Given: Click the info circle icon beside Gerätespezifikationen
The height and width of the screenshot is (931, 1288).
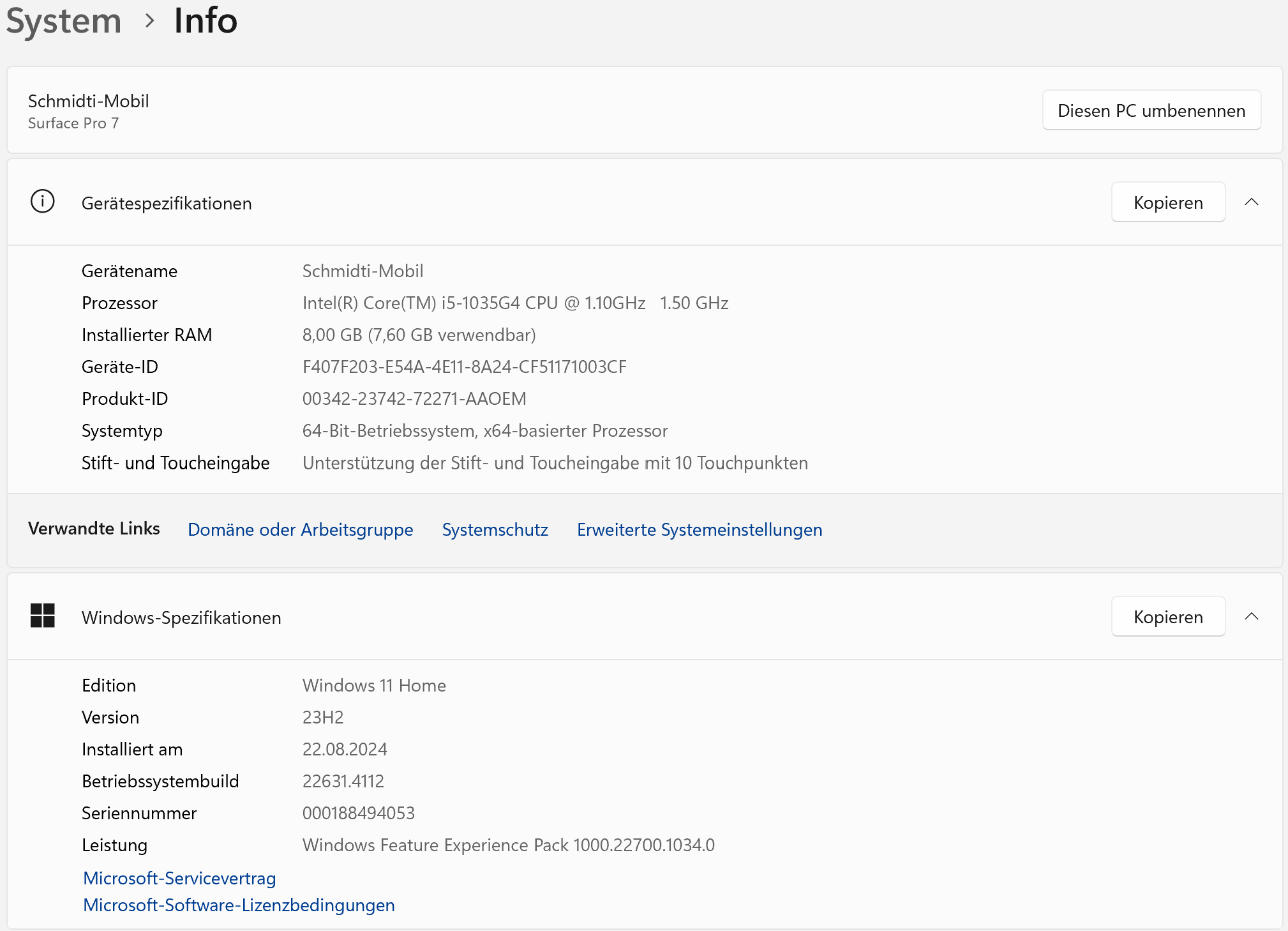Looking at the screenshot, I should (x=42, y=202).
